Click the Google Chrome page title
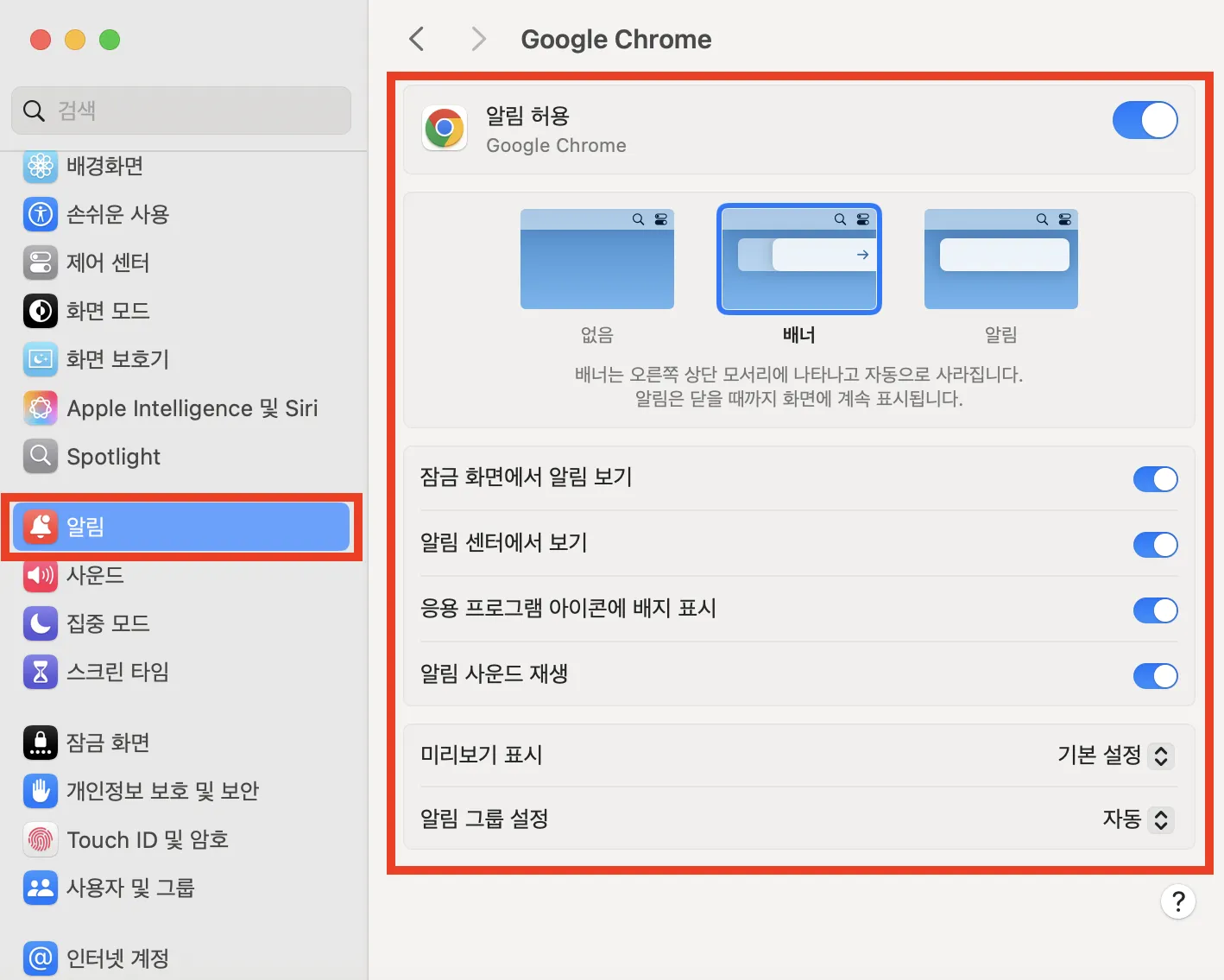This screenshot has width=1224, height=980. [616, 40]
